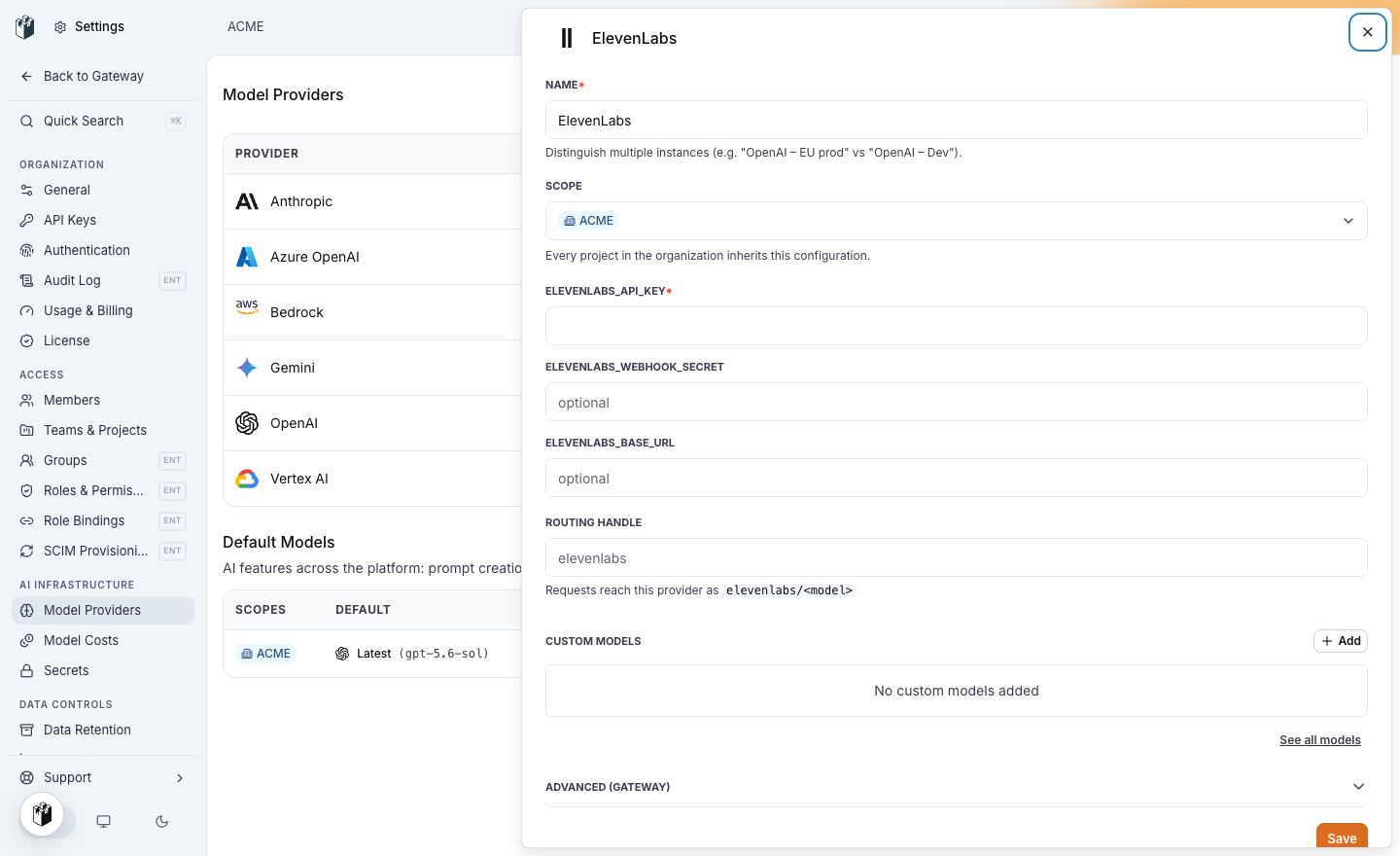1400x856 pixels.
Task: Click the Quick Search shortcut badge
Action: 176,121
